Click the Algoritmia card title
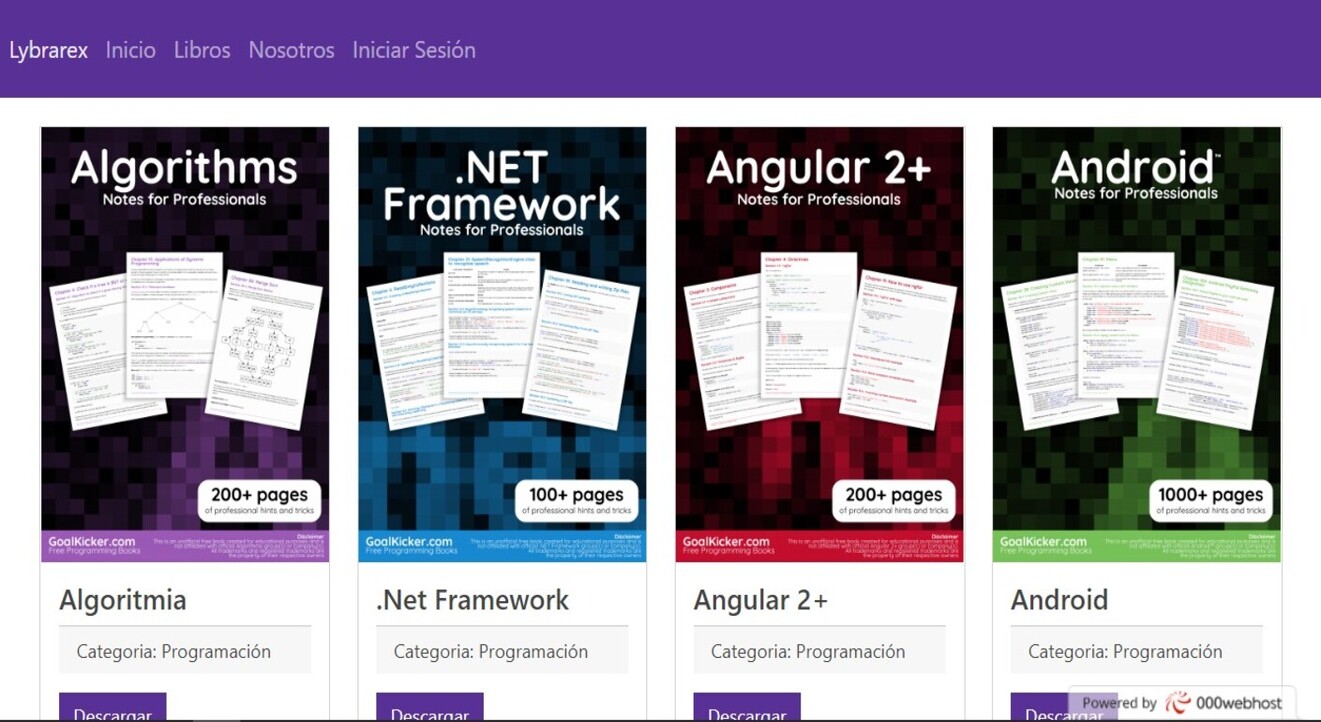1321x722 pixels. pos(123,600)
